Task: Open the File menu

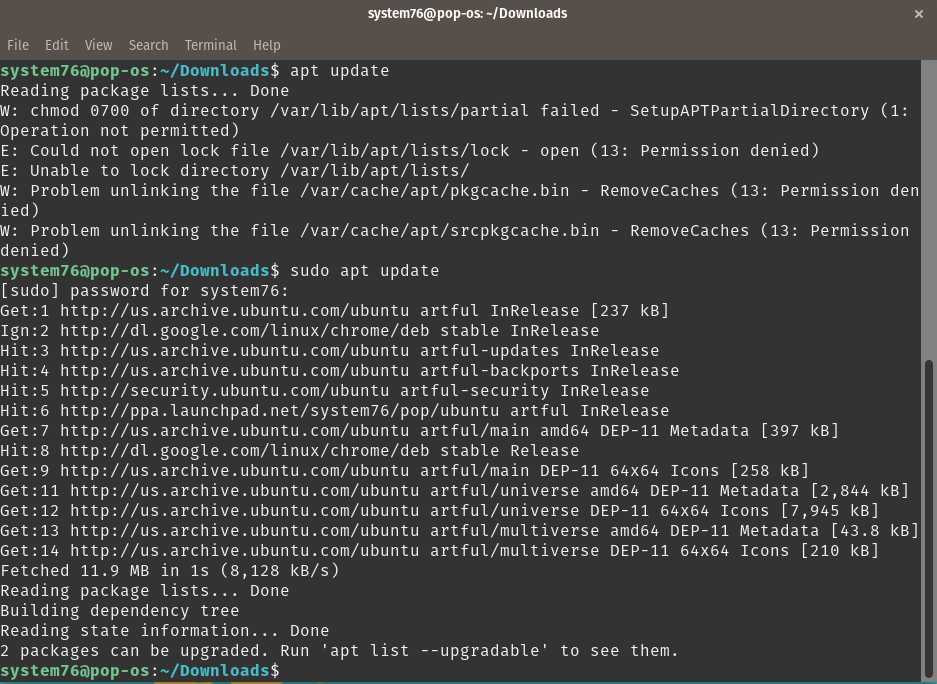Action: [17, 45]
